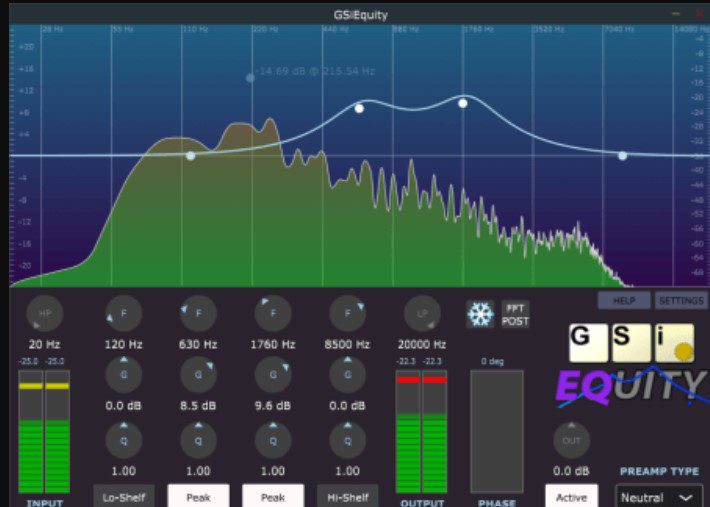Toggle the snowflake freeze spectrum icon
The height and width of the screenshot is (507, 710).
480,314
